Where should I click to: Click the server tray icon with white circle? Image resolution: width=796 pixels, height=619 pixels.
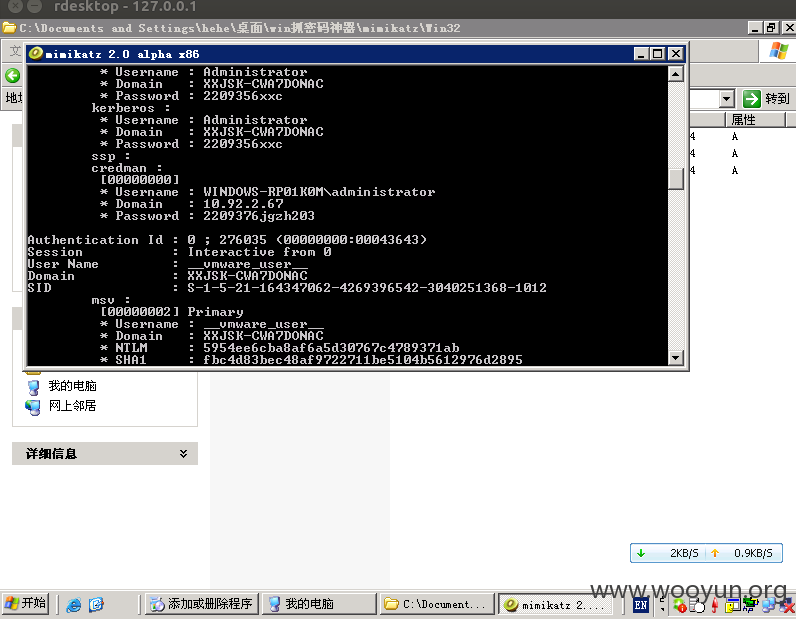pyautogui.click(x=698, y=605)
